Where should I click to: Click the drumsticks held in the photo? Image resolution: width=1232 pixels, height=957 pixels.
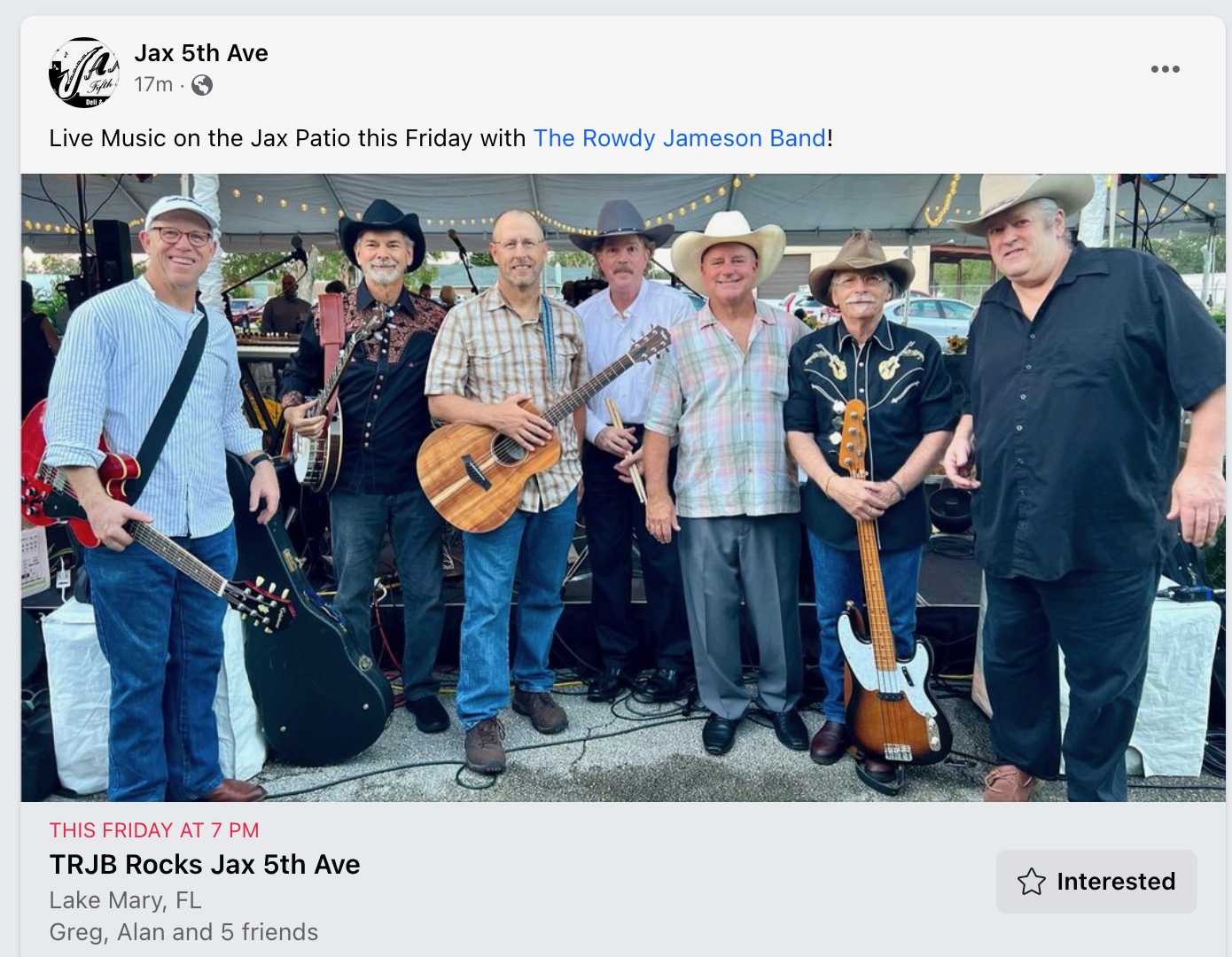[625, 447]
